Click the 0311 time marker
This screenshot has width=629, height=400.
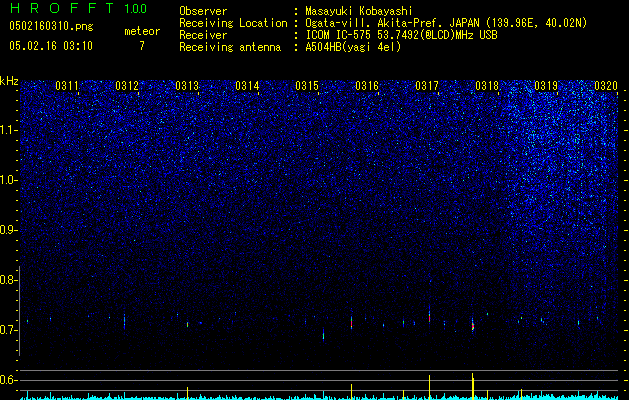click(x=67, y=86)
